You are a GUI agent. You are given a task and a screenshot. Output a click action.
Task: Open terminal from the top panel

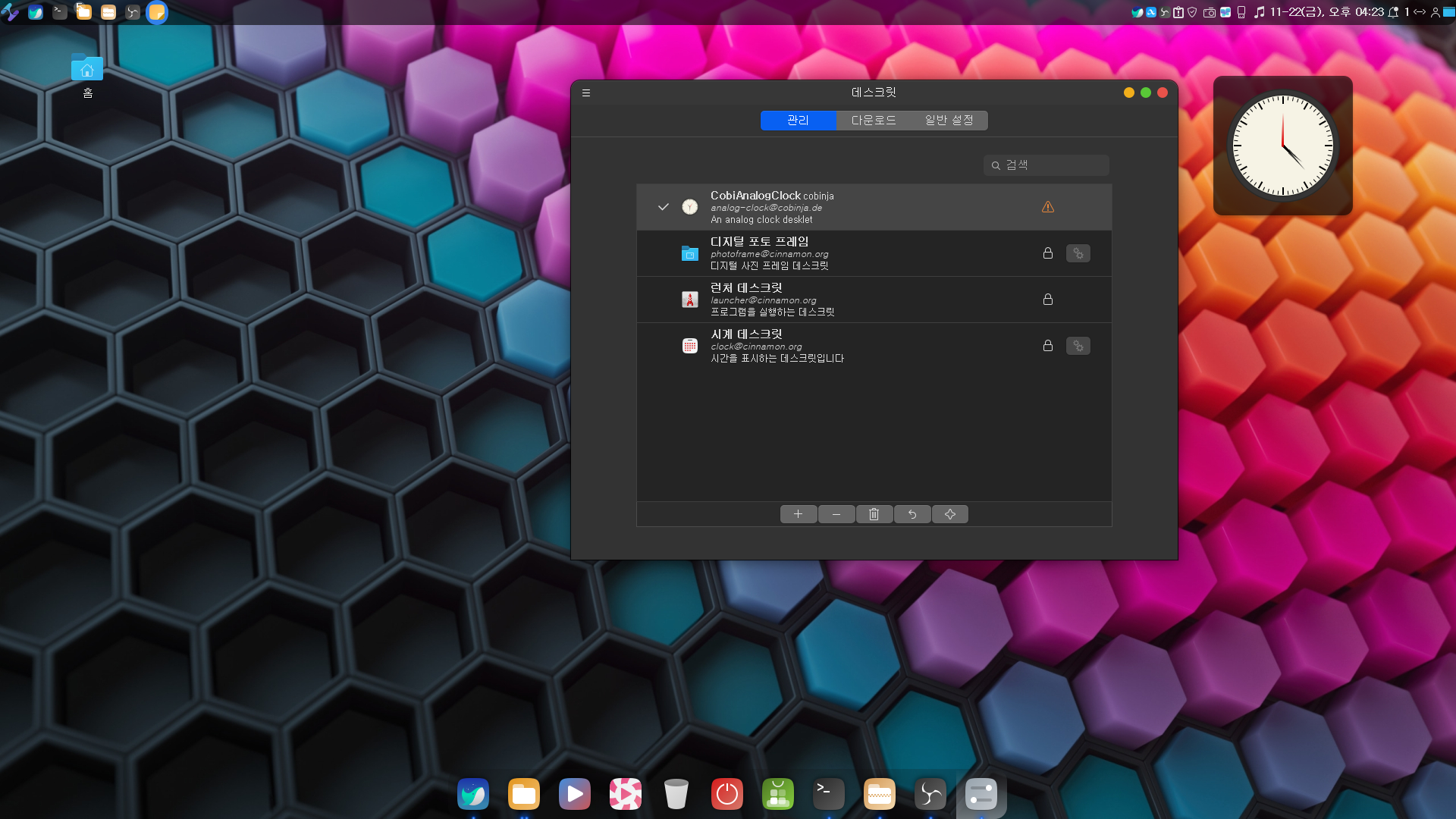pyautogui.click(x=60, y=12)
